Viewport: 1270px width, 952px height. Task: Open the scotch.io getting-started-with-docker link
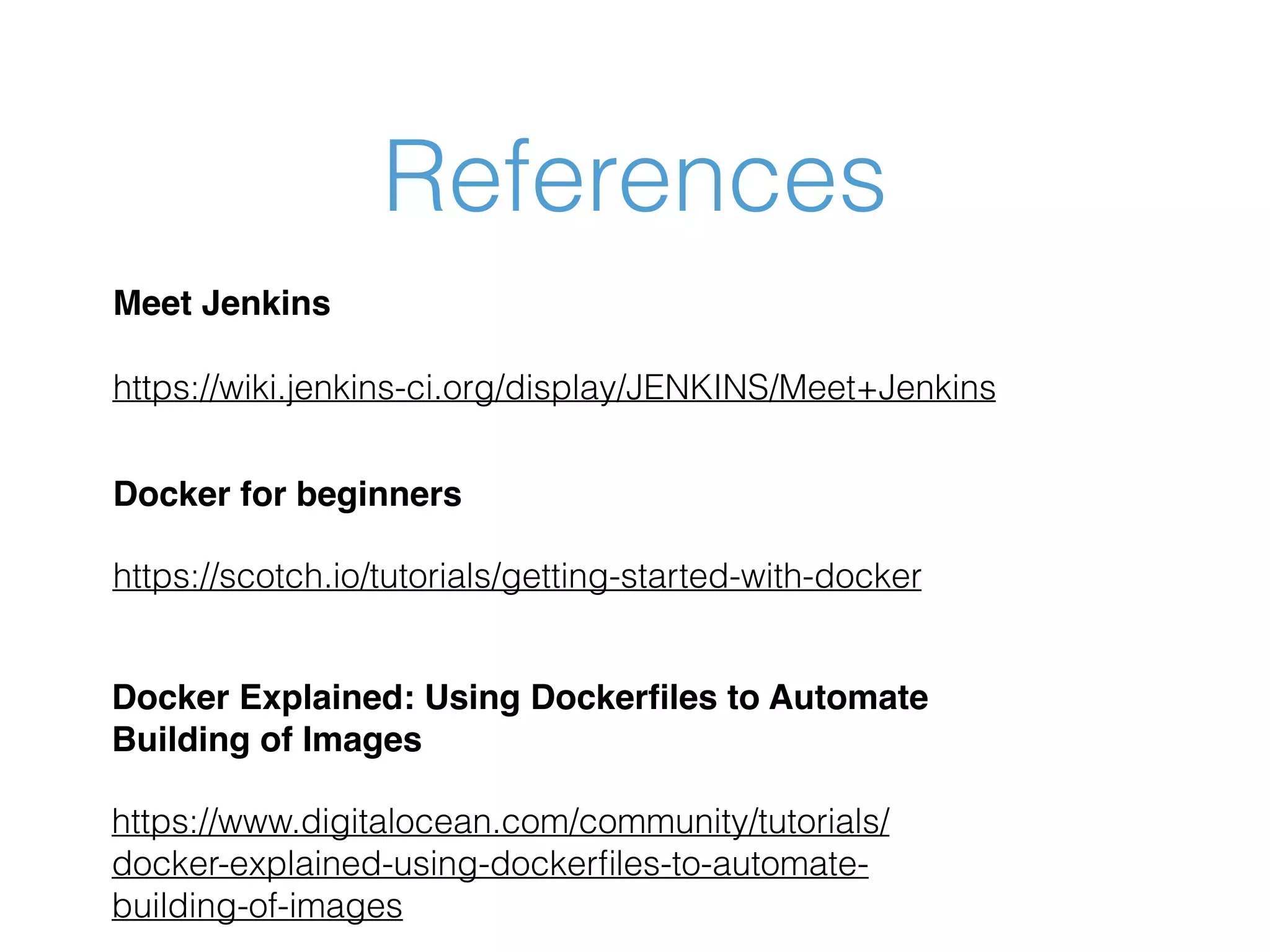click(x=517, y=577)
